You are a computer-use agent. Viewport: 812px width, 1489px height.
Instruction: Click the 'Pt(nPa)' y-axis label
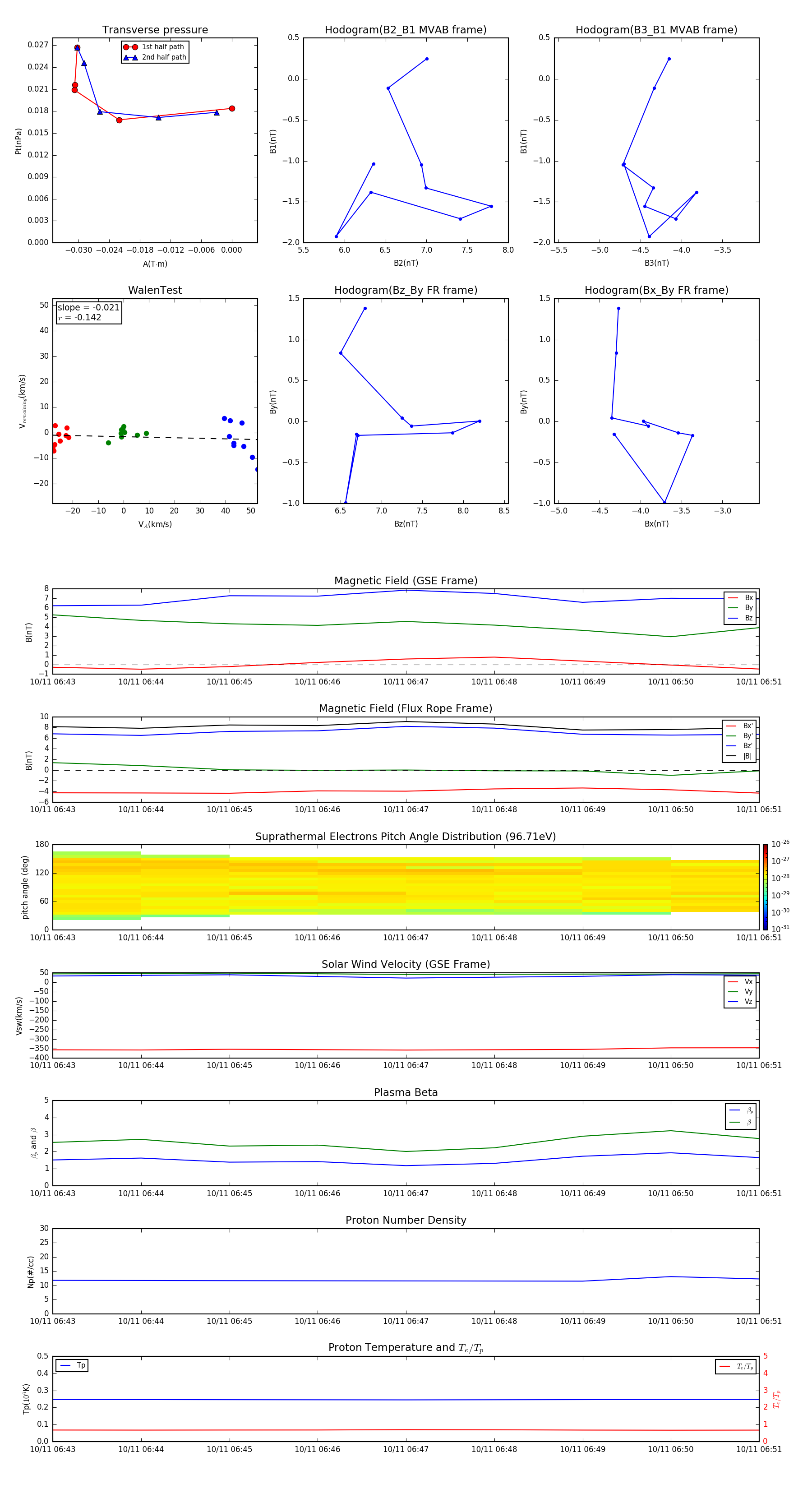click(18, 141)
